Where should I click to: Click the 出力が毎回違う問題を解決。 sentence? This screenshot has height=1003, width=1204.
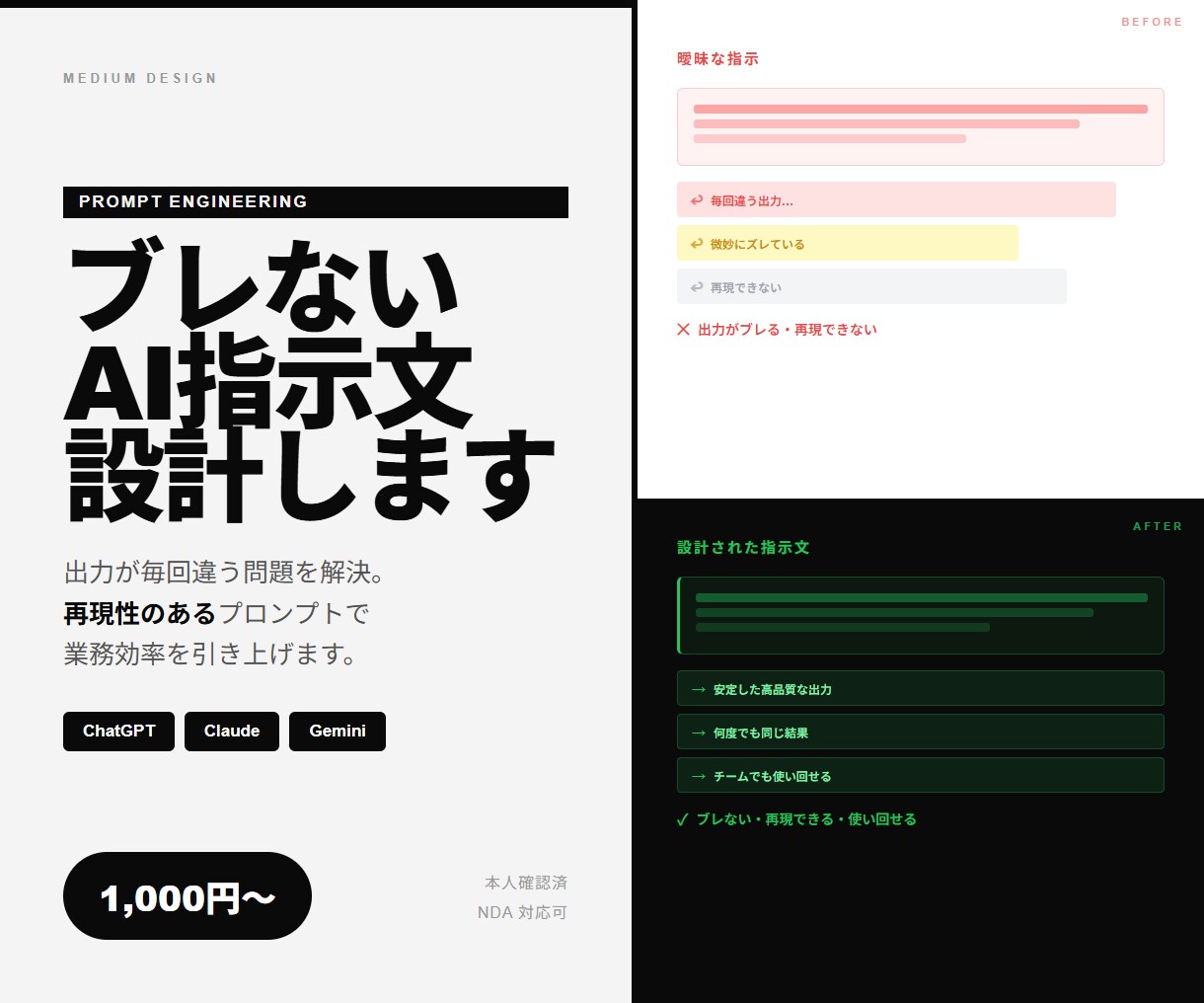pyautogui.click(x=225, y=572)
